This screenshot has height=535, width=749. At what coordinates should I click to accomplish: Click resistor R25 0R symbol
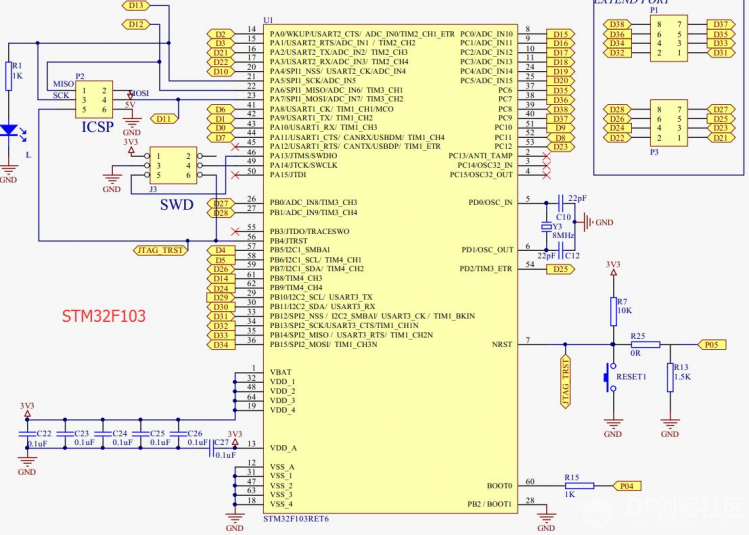(x=646, y=344)
